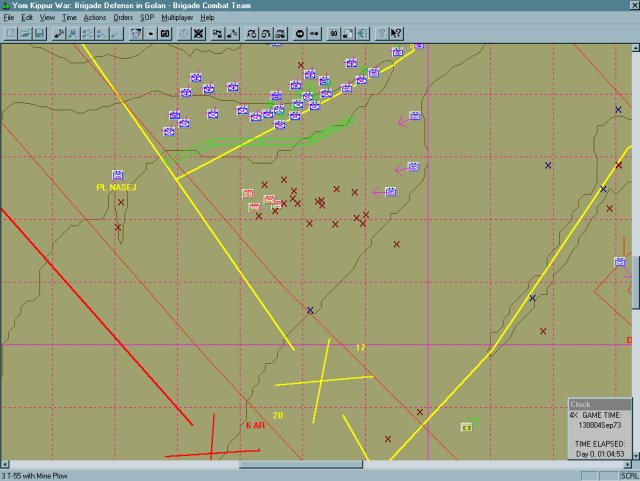Click the first active tool icon after Save
Image resolution: width=640 pixels, height=481 pixels.
[59, 33]
